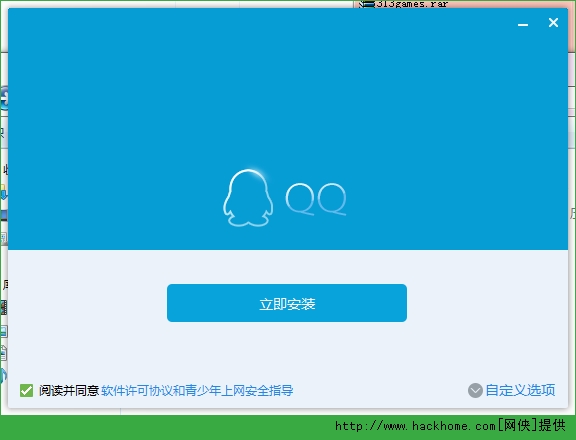This screenshot has width=576, height=440.
Task: Minimize the QQ installer window
Action: (x=523, y=25)
